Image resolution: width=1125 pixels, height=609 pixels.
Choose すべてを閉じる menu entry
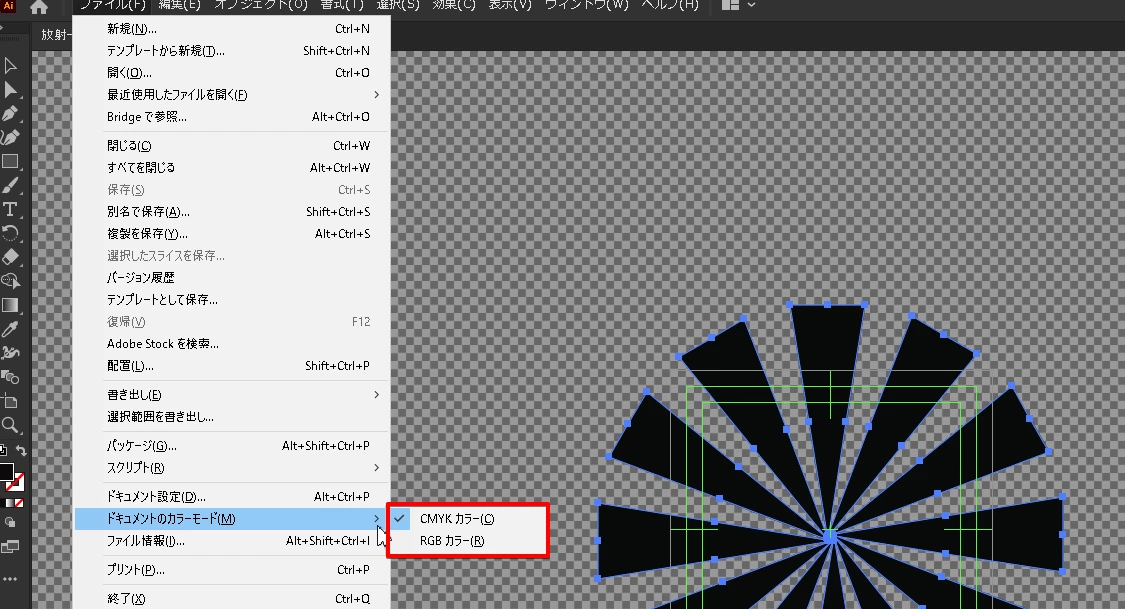pyautogui.click(x=232, y=167)
